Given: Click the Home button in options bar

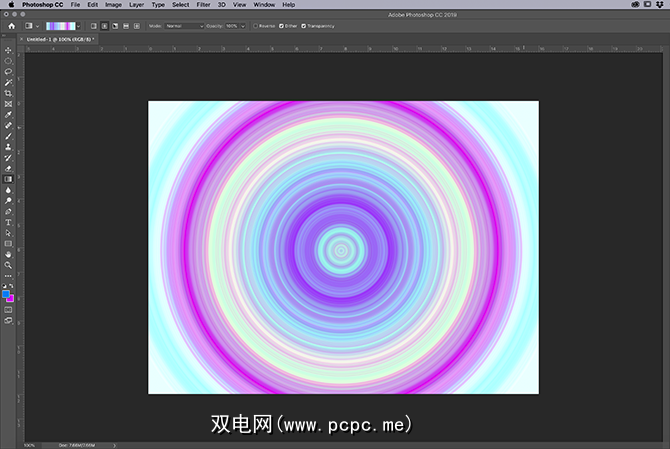Looking at the screenshot, I should (12, 25).
